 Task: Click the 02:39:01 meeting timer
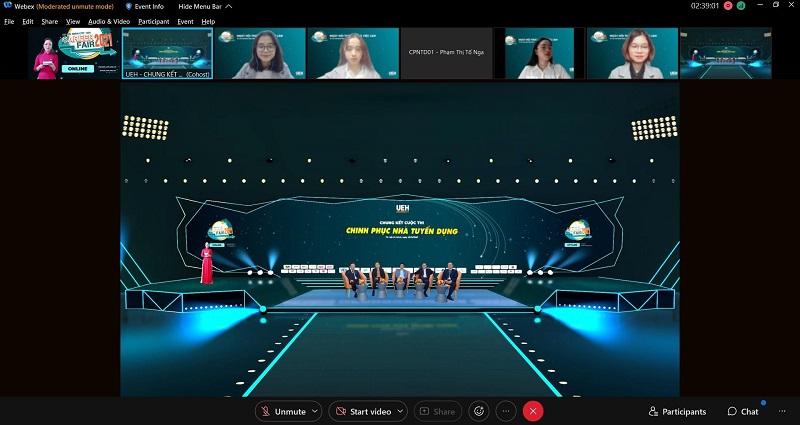pos(705,6)
